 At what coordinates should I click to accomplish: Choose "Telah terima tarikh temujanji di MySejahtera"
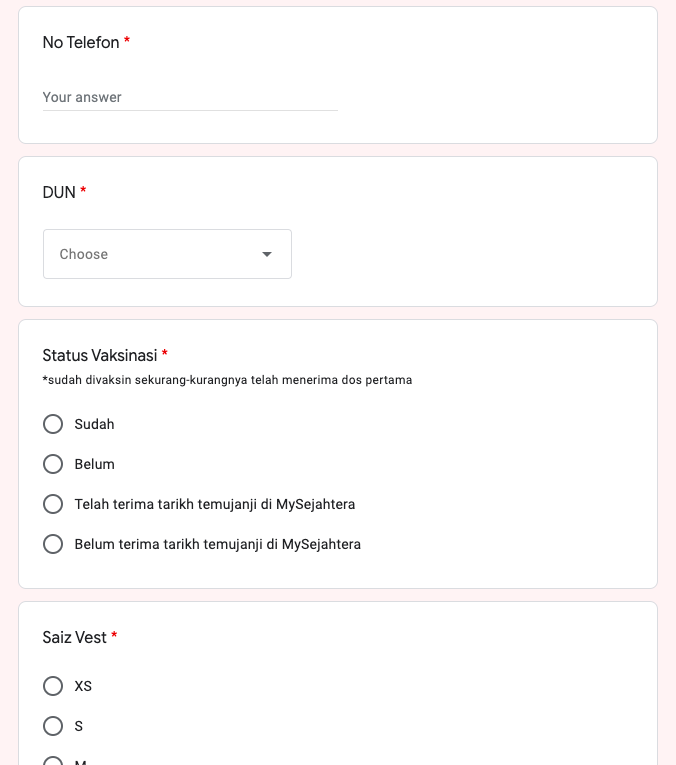point(53,504)
